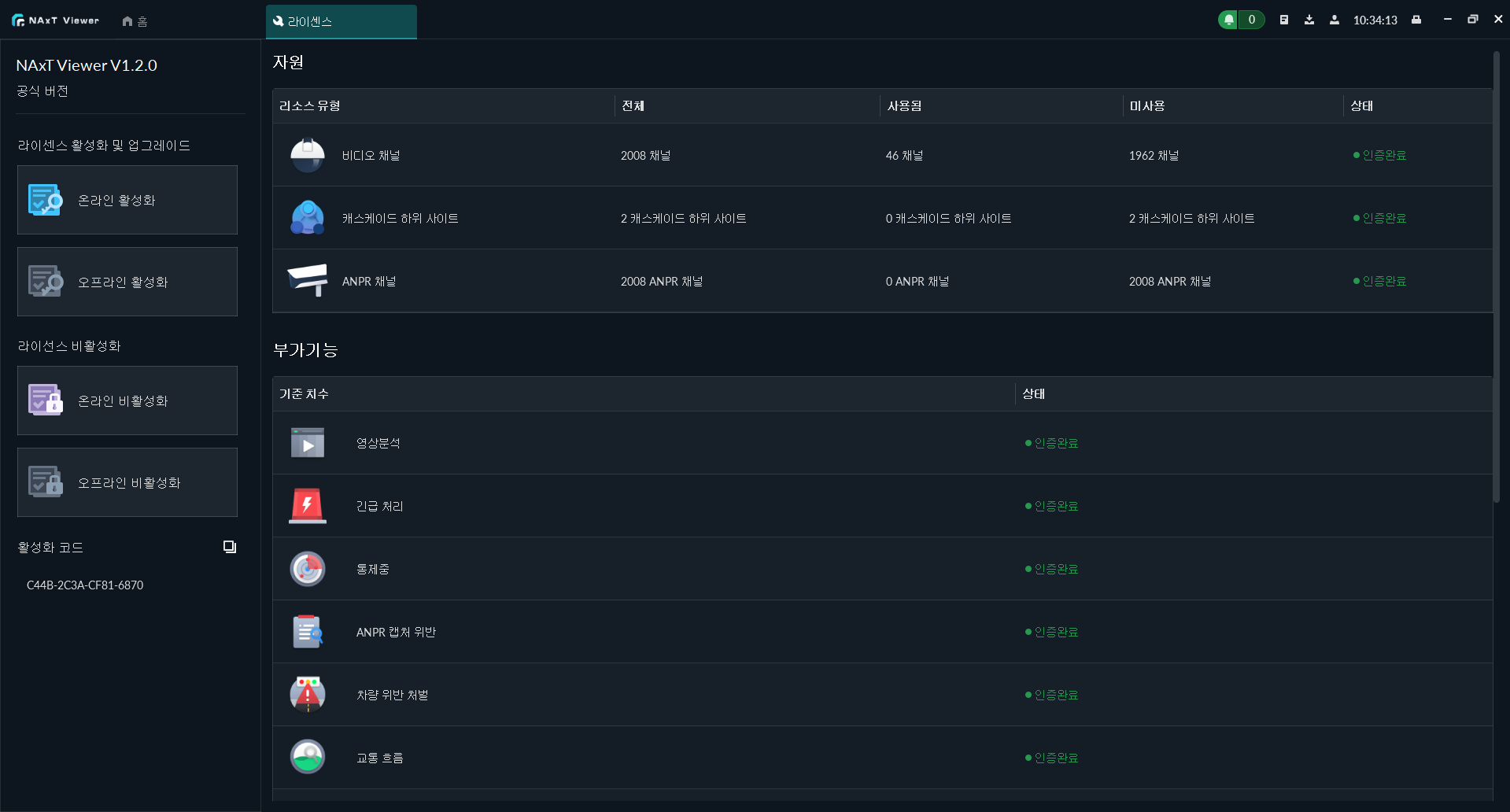Open 오프라인 활성화 offline activation

point(127,282)
